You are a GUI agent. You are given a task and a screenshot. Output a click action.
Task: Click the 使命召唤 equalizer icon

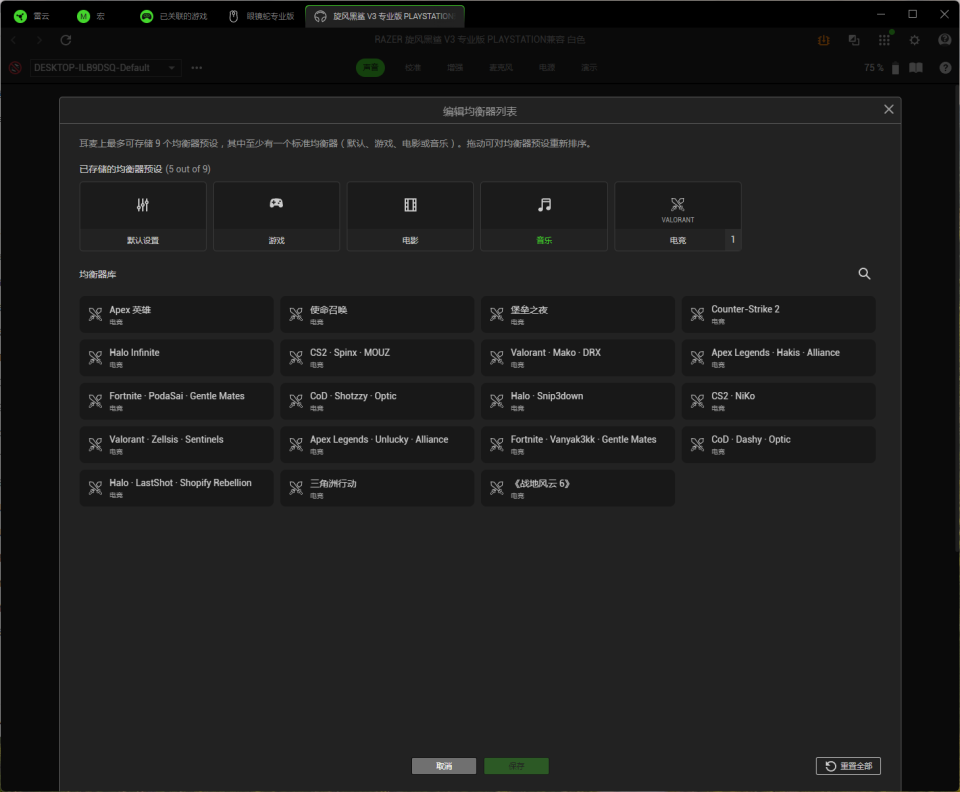point(296,315)
